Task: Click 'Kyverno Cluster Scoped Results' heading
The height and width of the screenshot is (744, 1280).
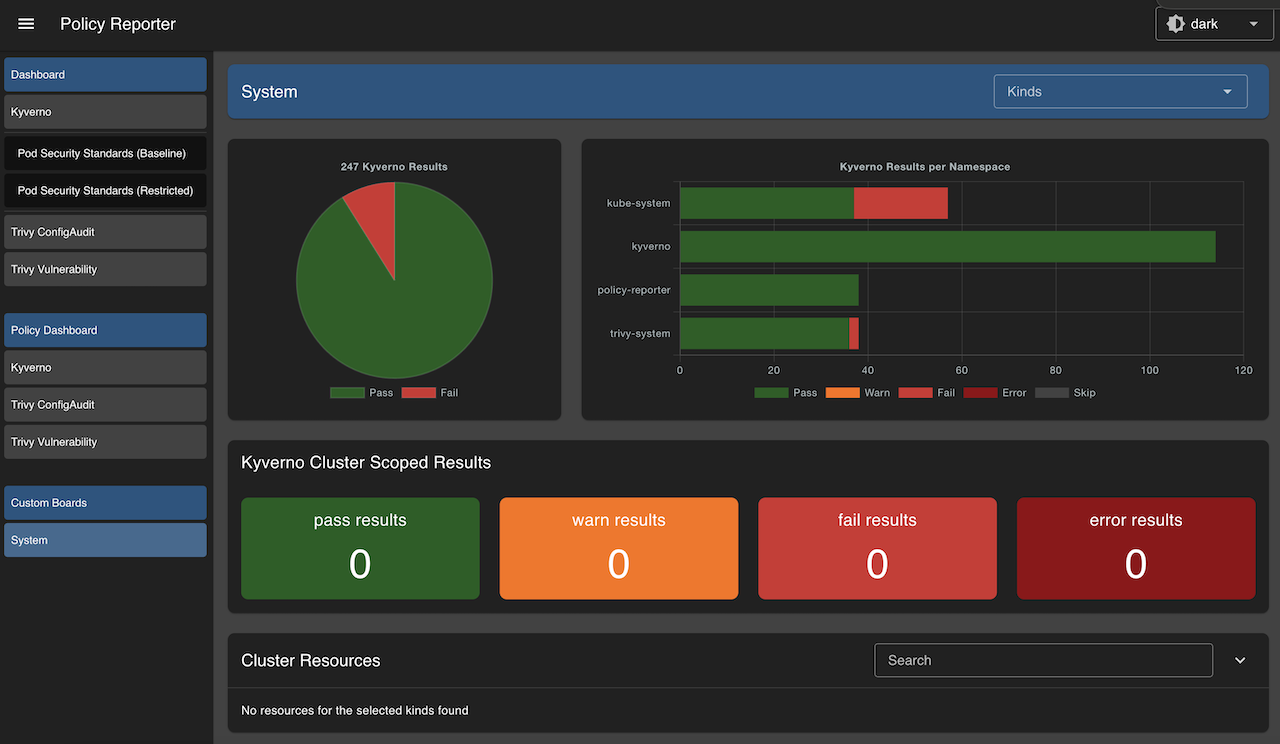Action: tap(366, 463)
